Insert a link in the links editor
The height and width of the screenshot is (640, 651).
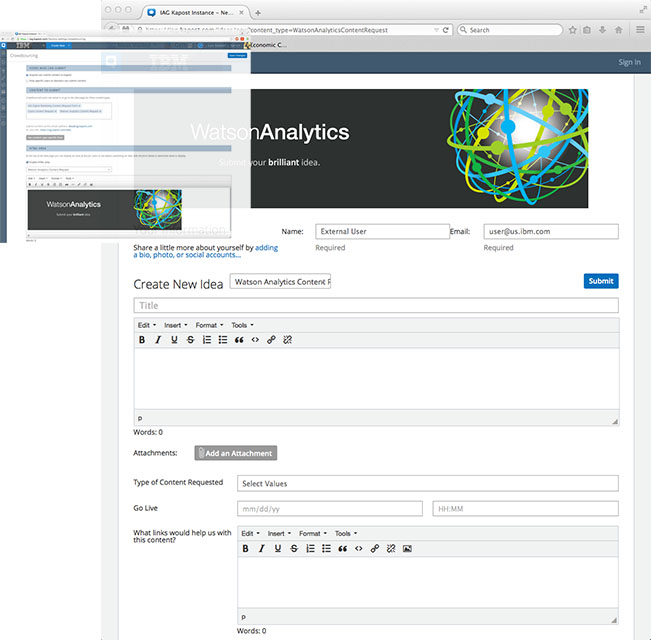coord(374,549)
